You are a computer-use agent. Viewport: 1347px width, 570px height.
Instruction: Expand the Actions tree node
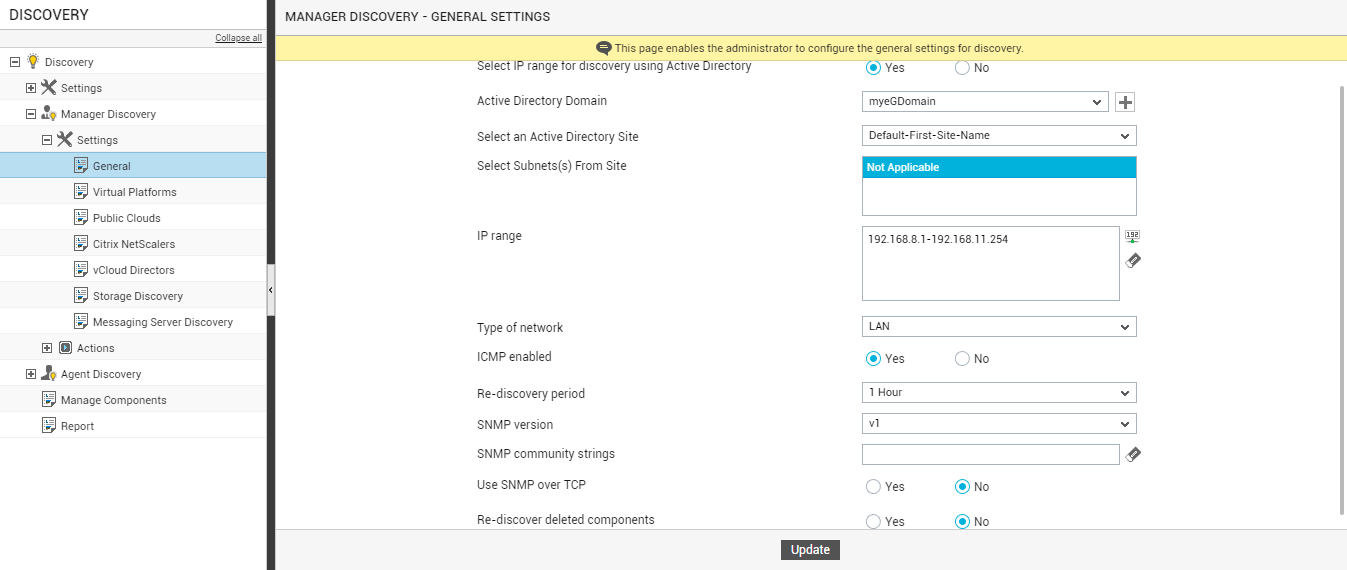(47, 348)
